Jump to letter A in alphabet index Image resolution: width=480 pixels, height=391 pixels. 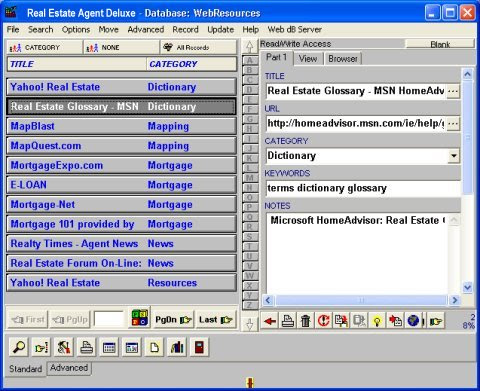tap(249, 61)
